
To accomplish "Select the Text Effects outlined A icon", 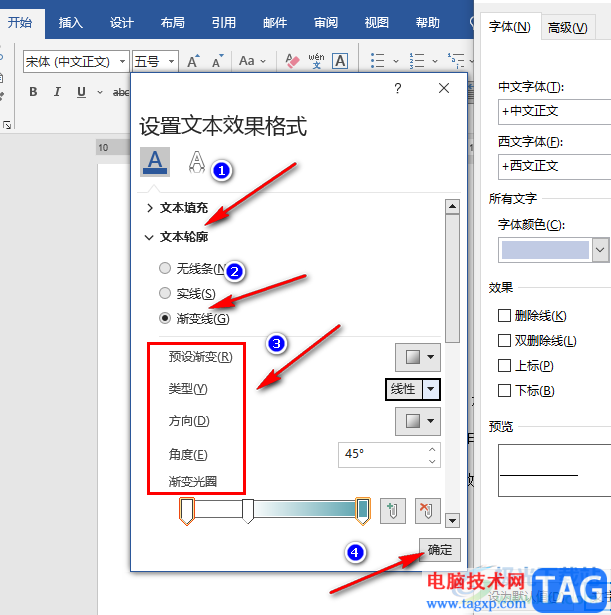I will click(x=196, y=162).
